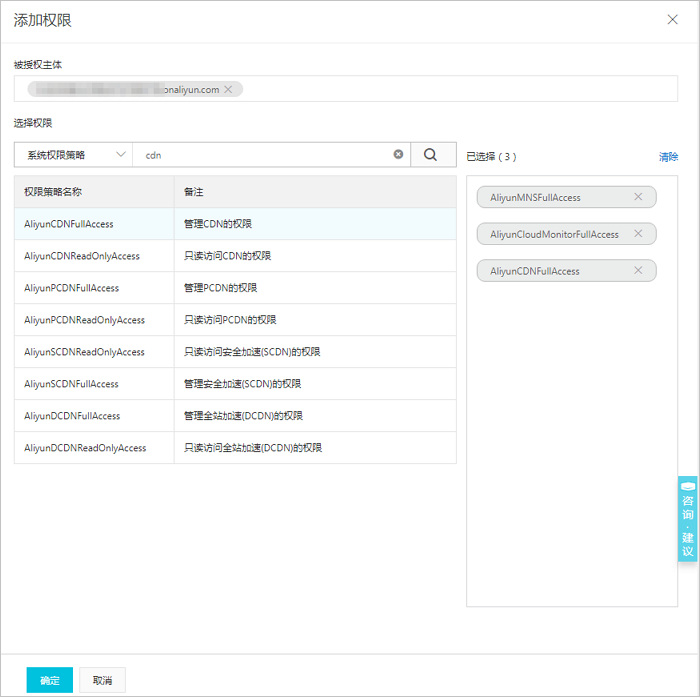The width and height of the screenshot is (700, 697).
Task: Click the AliyunCloudMonitorFullAccess selected tag
Action: point(567,234)
